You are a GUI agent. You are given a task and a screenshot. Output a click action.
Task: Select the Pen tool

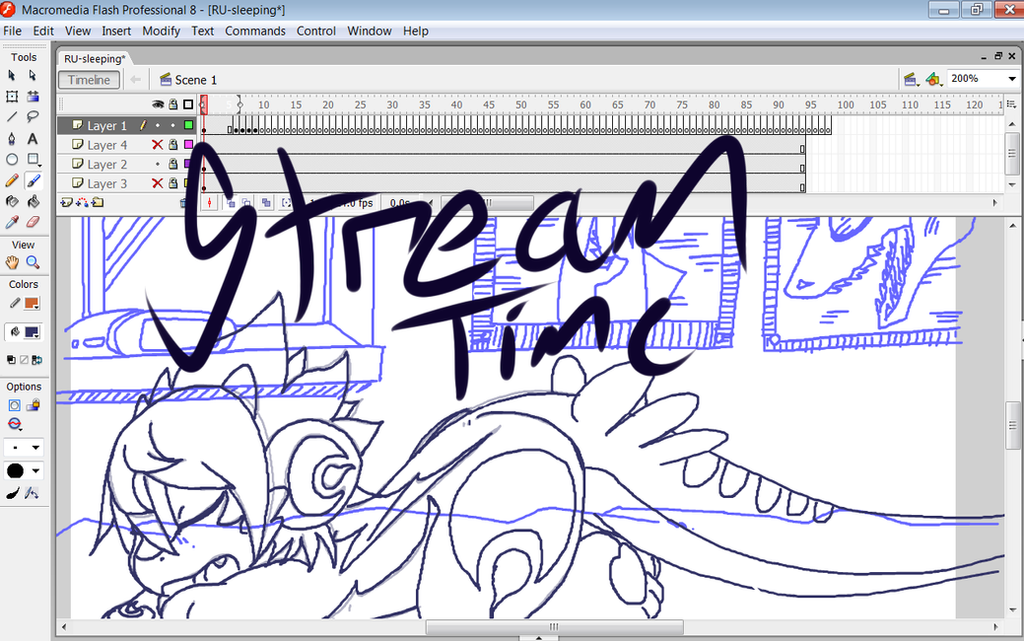click(x=12, y=138)
